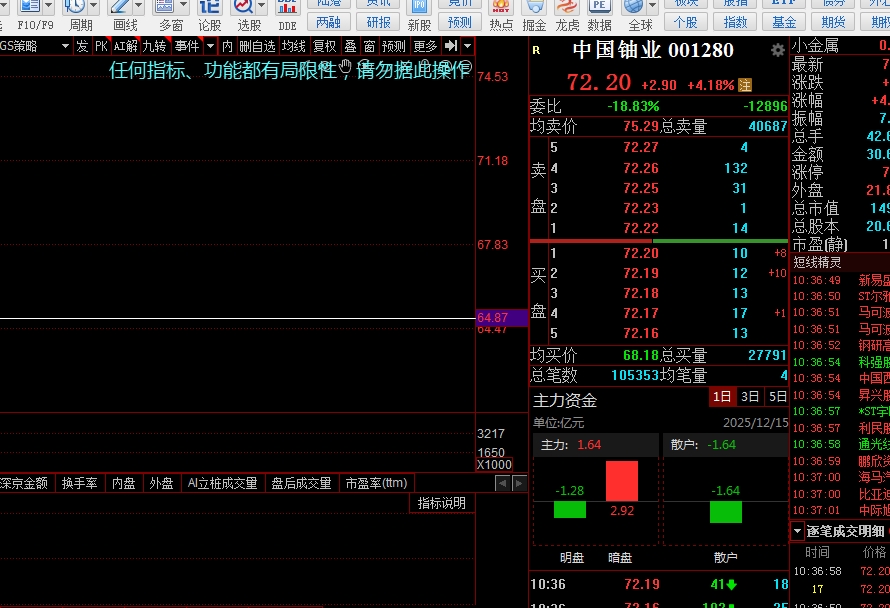
Task: Click the purple 64.87 price axis marker
Action: [502, 317]
